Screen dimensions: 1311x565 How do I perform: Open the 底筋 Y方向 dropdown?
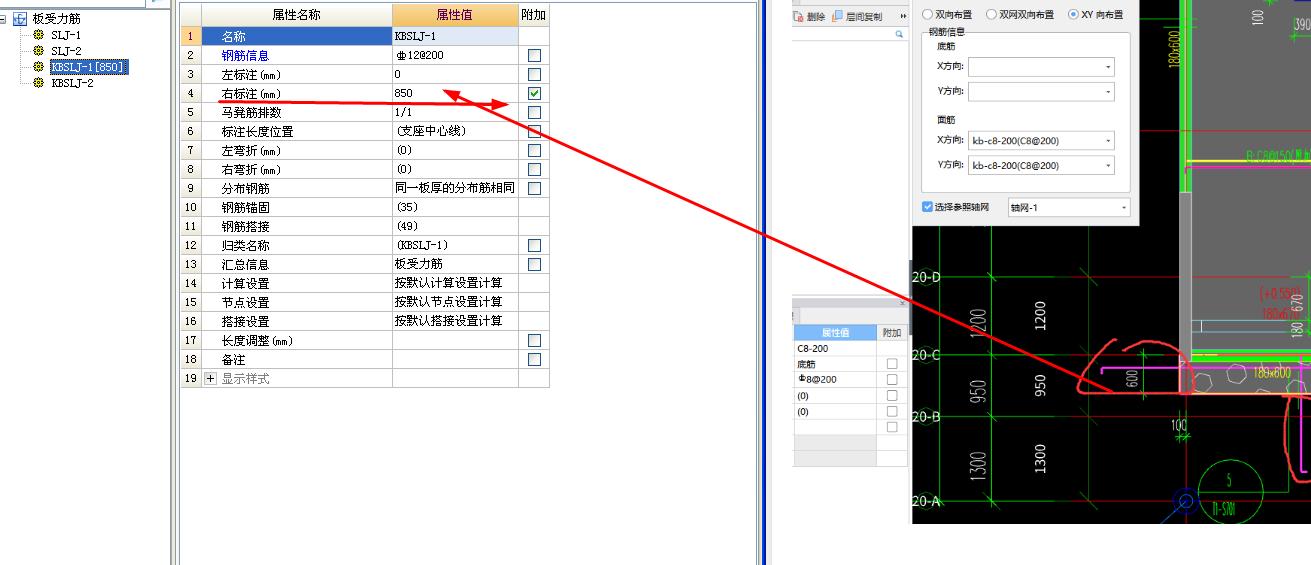(1108, 92)
